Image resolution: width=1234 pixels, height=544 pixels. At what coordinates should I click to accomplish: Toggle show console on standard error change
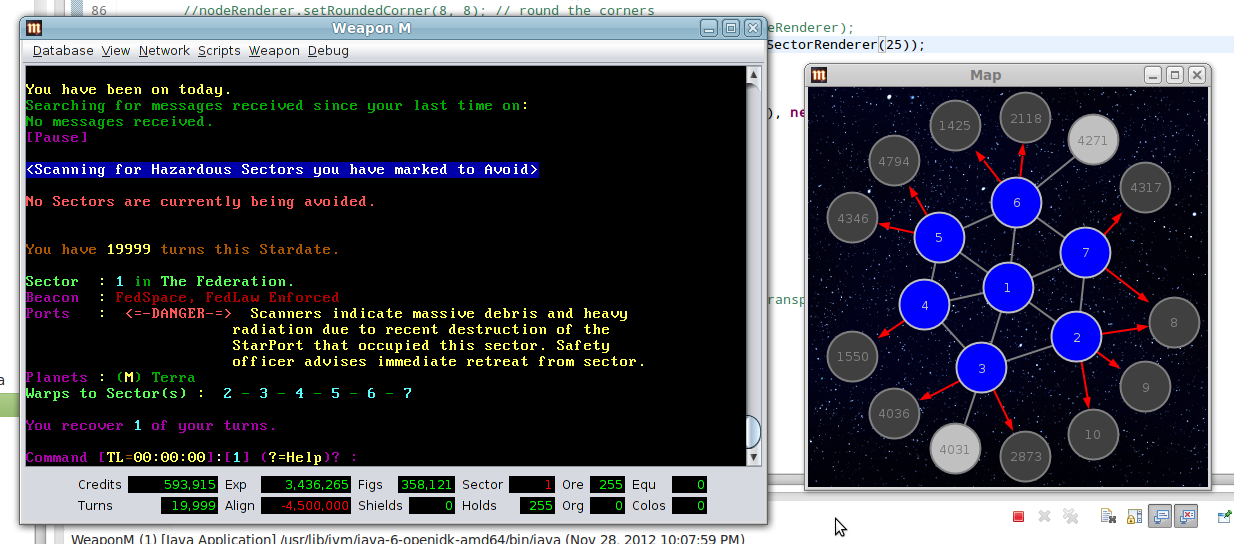pyautogui.click(x=1187, y=516)
